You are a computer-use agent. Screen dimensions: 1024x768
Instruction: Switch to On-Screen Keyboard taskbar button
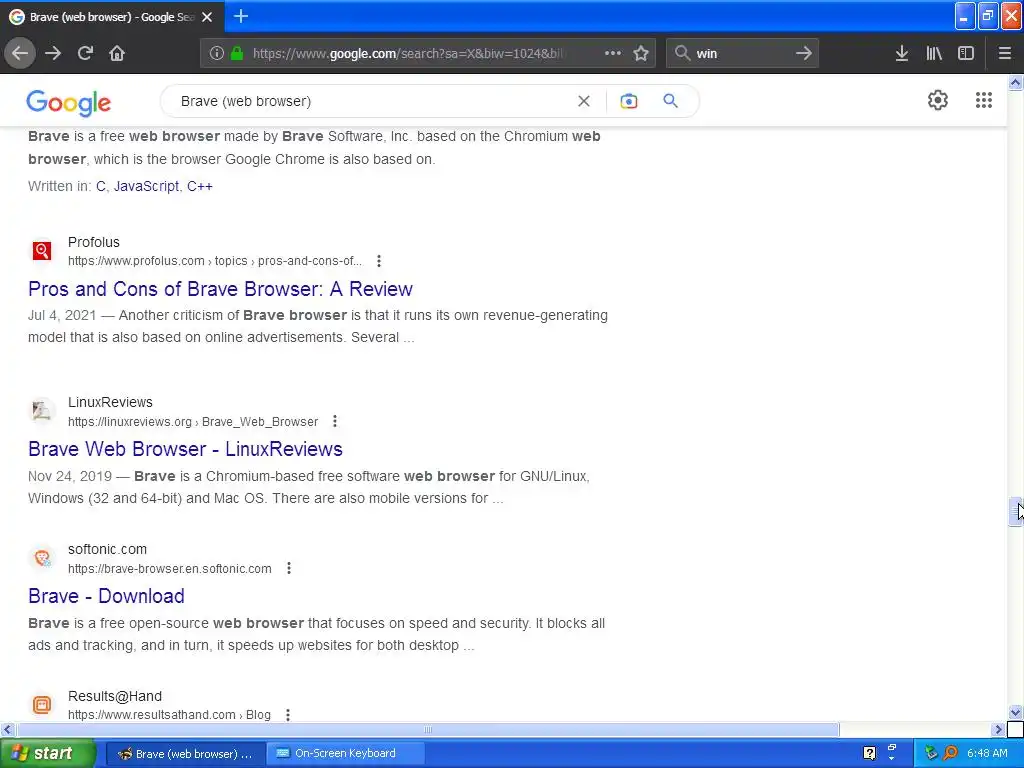tap(345, 754)
